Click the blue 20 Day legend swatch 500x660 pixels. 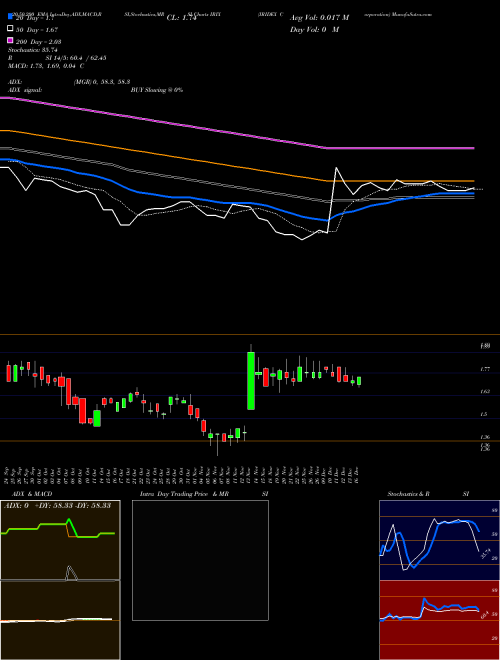point(11,16)
